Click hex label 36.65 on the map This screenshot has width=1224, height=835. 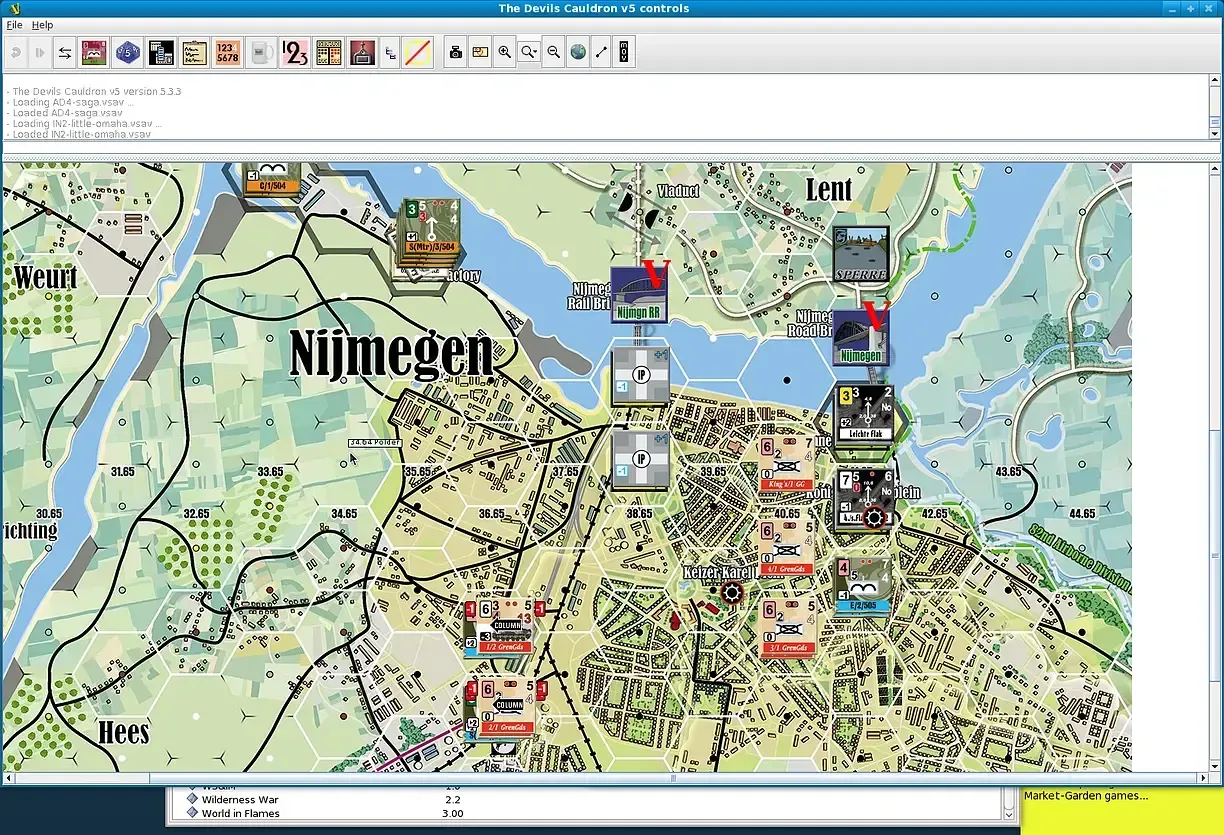[492, 513]
